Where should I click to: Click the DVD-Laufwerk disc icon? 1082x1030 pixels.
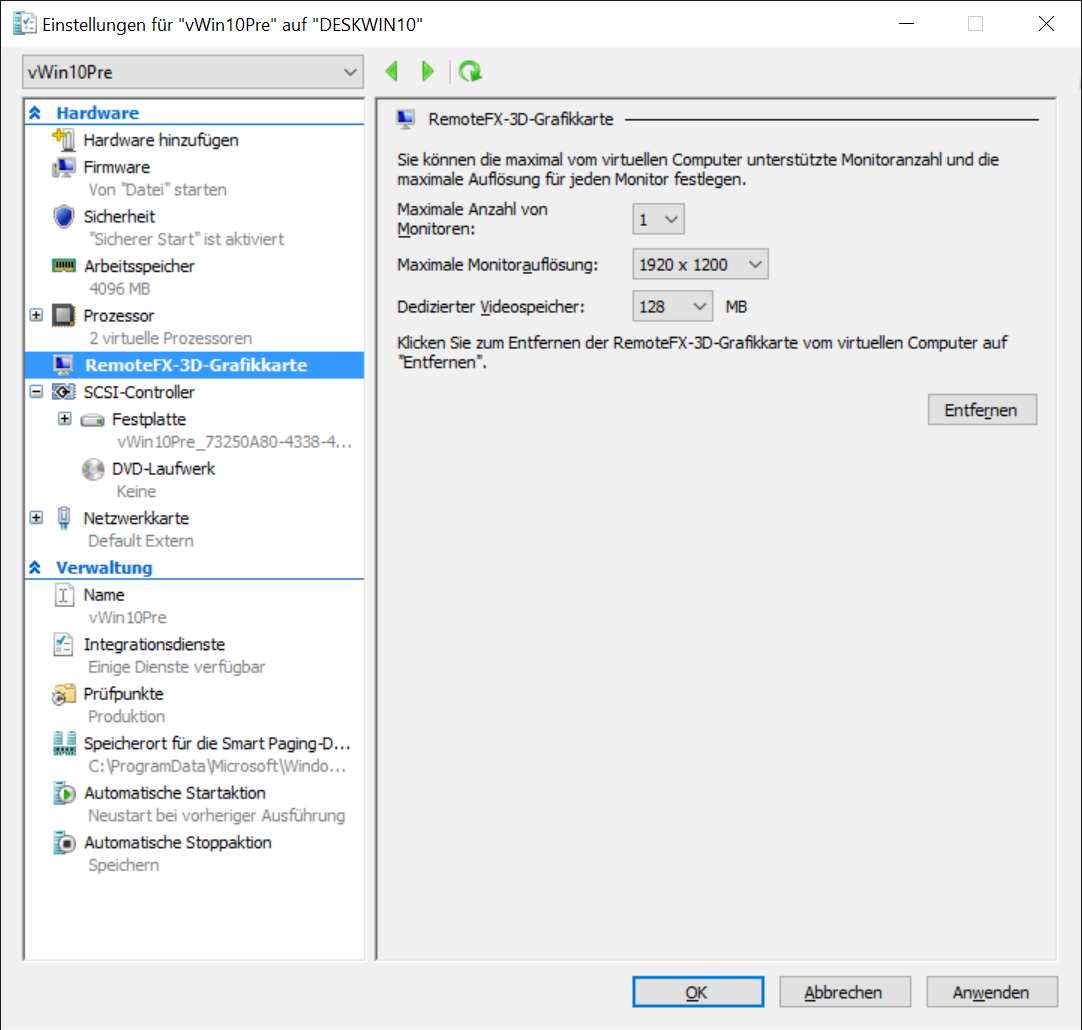point(92,469)
